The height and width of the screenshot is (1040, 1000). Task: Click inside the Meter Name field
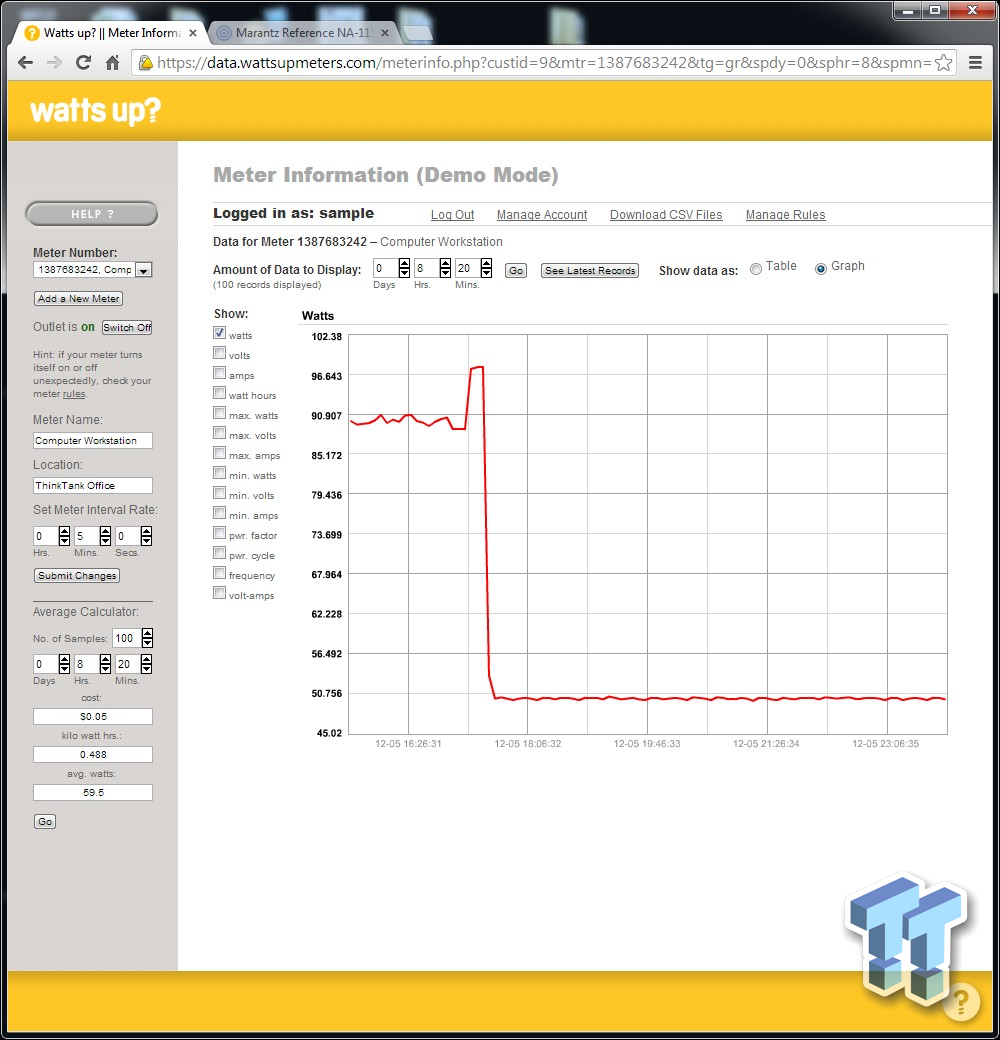pos(92,440)
